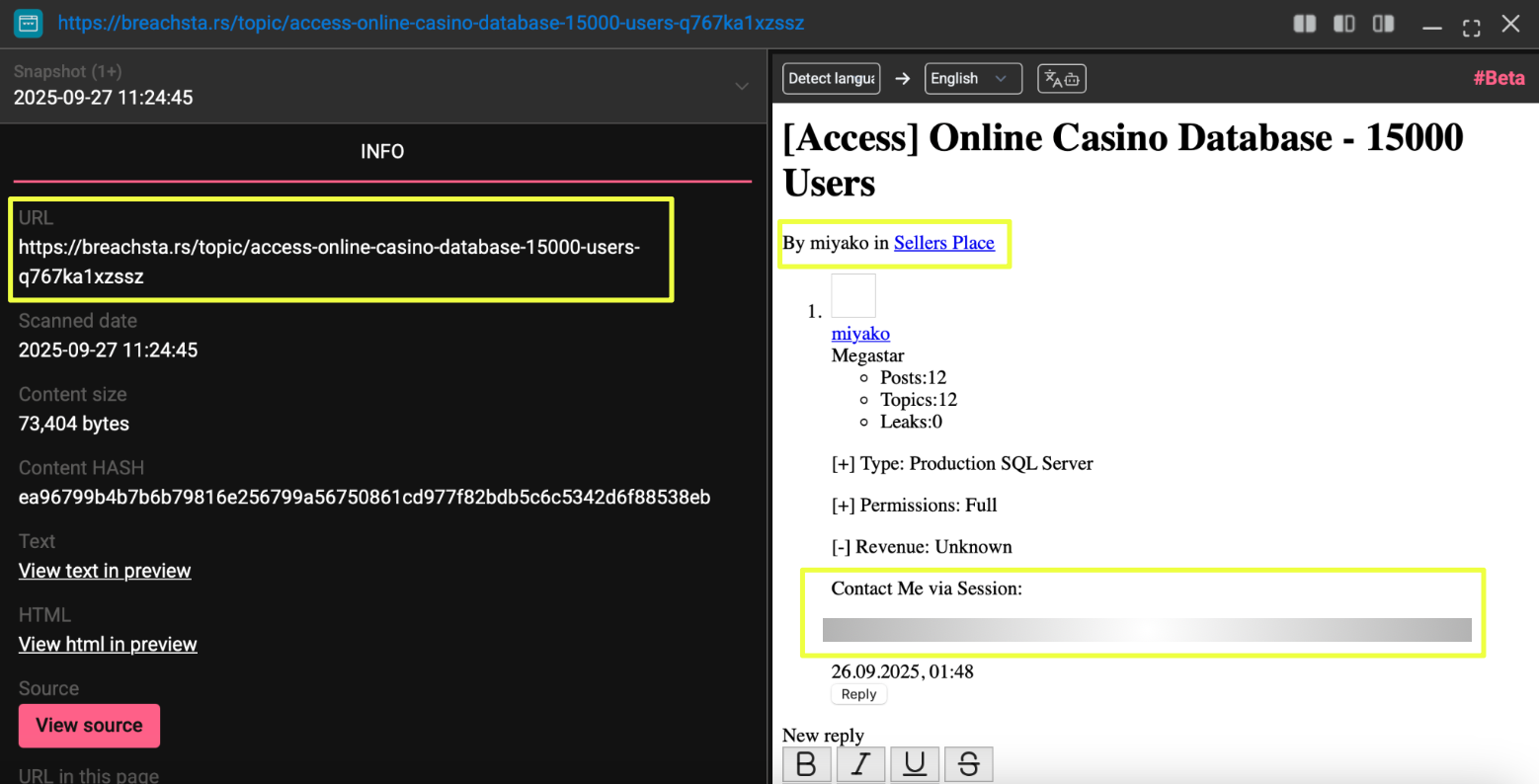Open View html in preview link

coord(108,645)
